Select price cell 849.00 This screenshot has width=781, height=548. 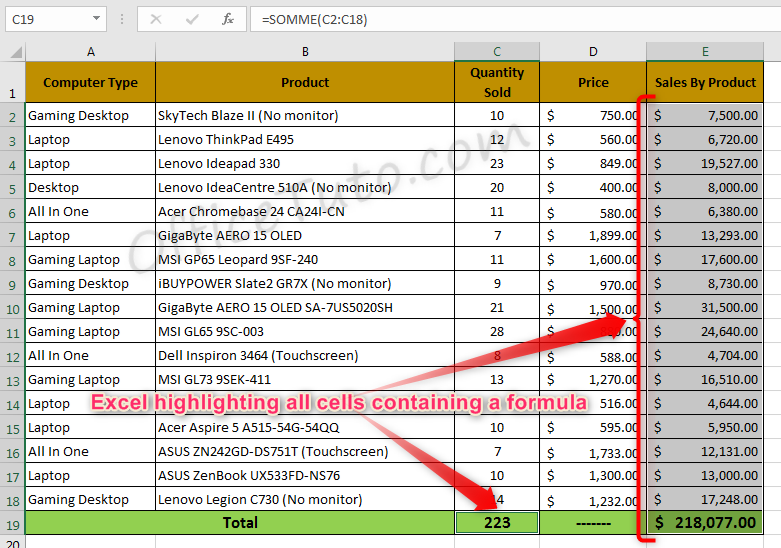[593, 163]
